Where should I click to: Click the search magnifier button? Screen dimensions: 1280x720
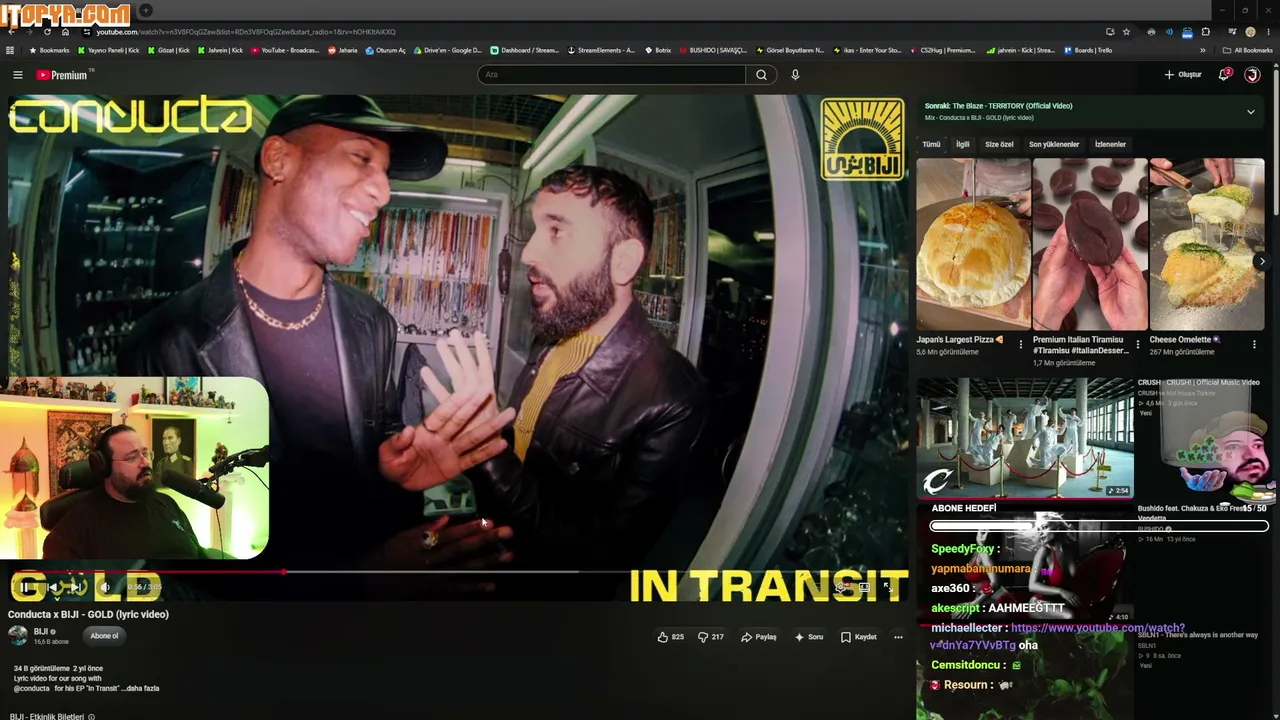[761, 75]
